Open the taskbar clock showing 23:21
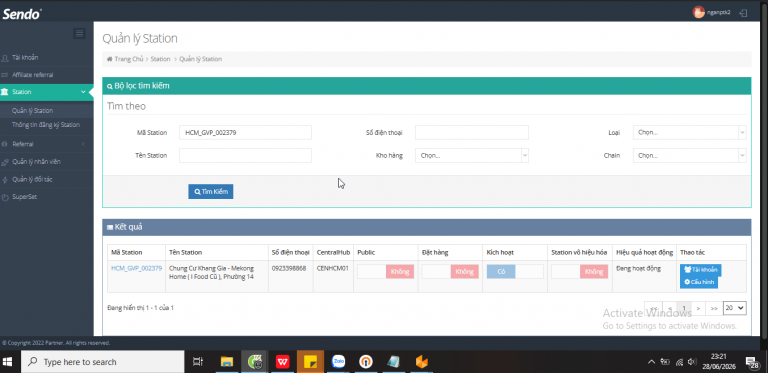Viewport: 768px width, 373px height. click(718, 362)
